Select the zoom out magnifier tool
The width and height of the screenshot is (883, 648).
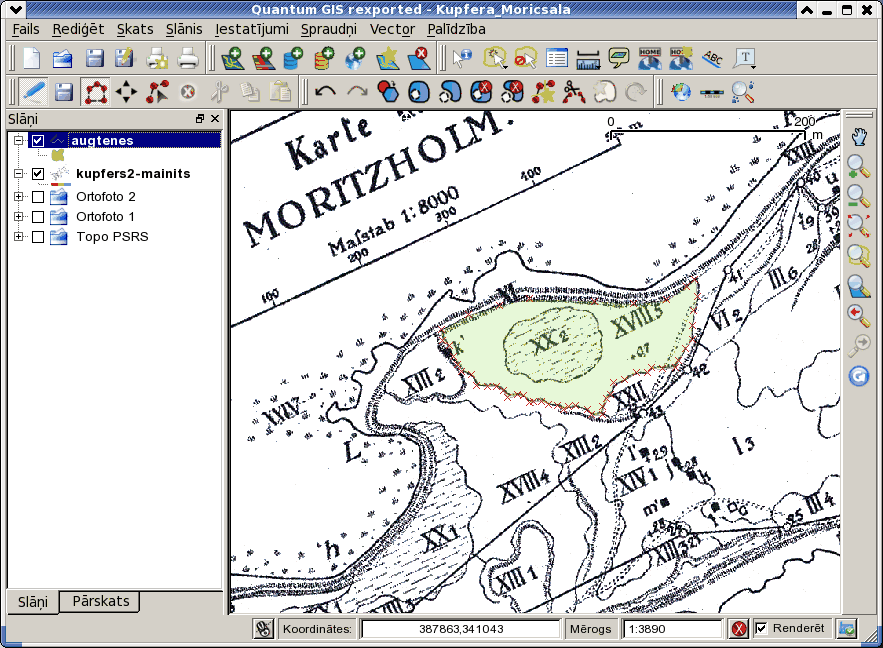pos(859,196)
